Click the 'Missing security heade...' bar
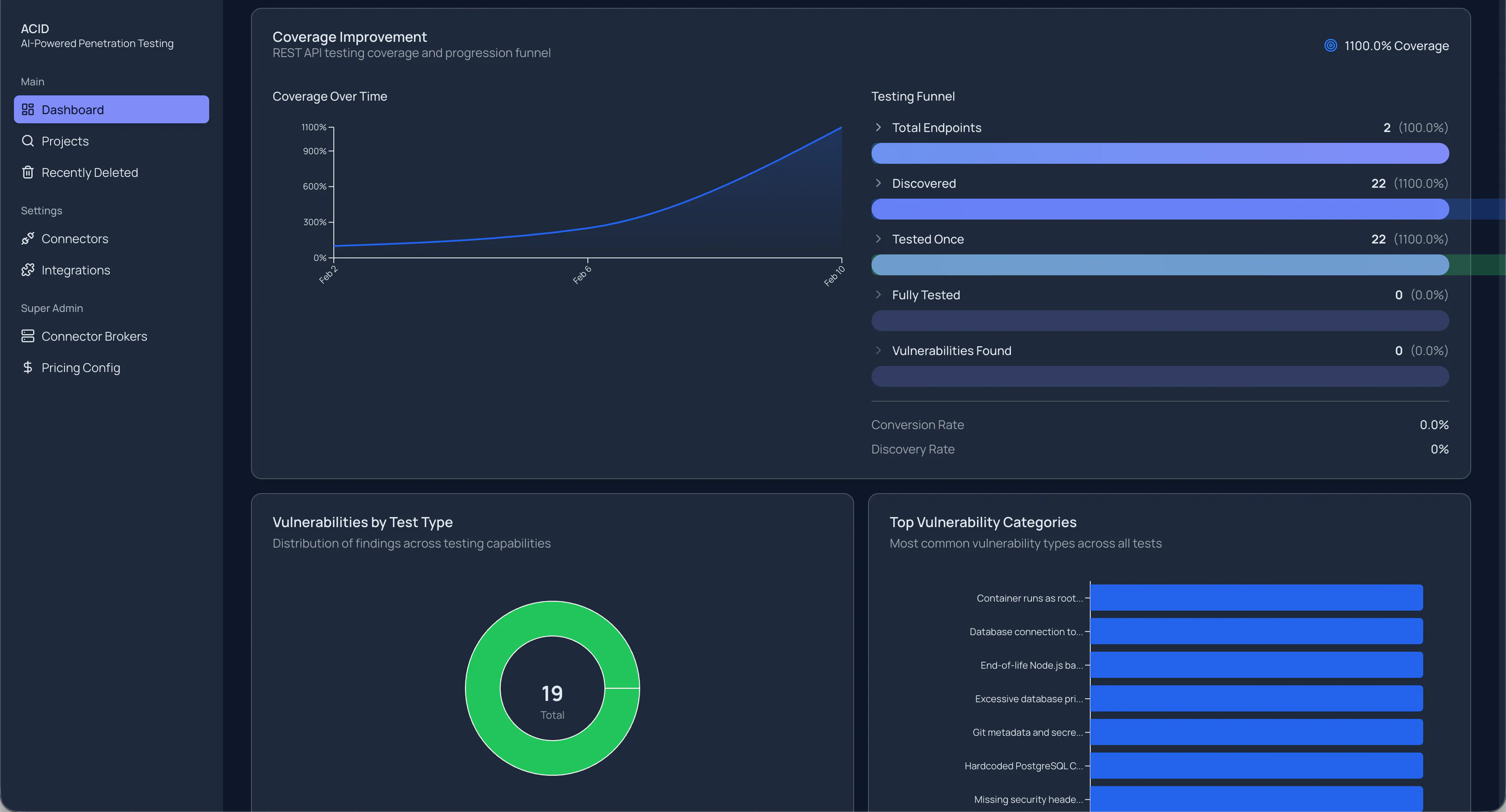This screenshot has width=1506, height=812. pyautogui.click(x=1256, y=798)
